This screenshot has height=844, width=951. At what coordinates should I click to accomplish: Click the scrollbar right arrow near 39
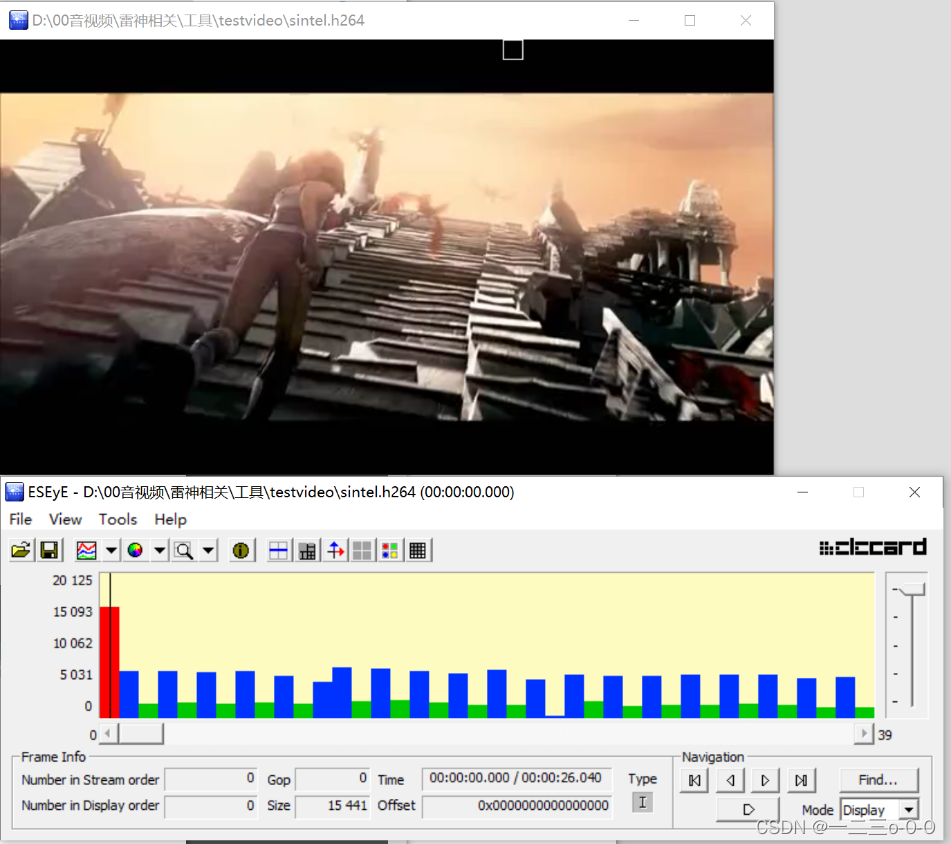click(864, 734)
